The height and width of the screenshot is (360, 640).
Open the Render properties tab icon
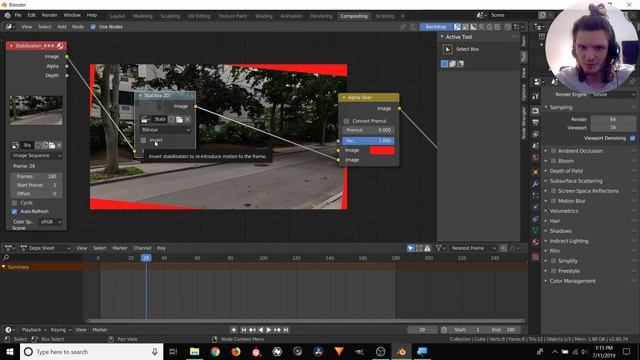[x=536, y=111]
